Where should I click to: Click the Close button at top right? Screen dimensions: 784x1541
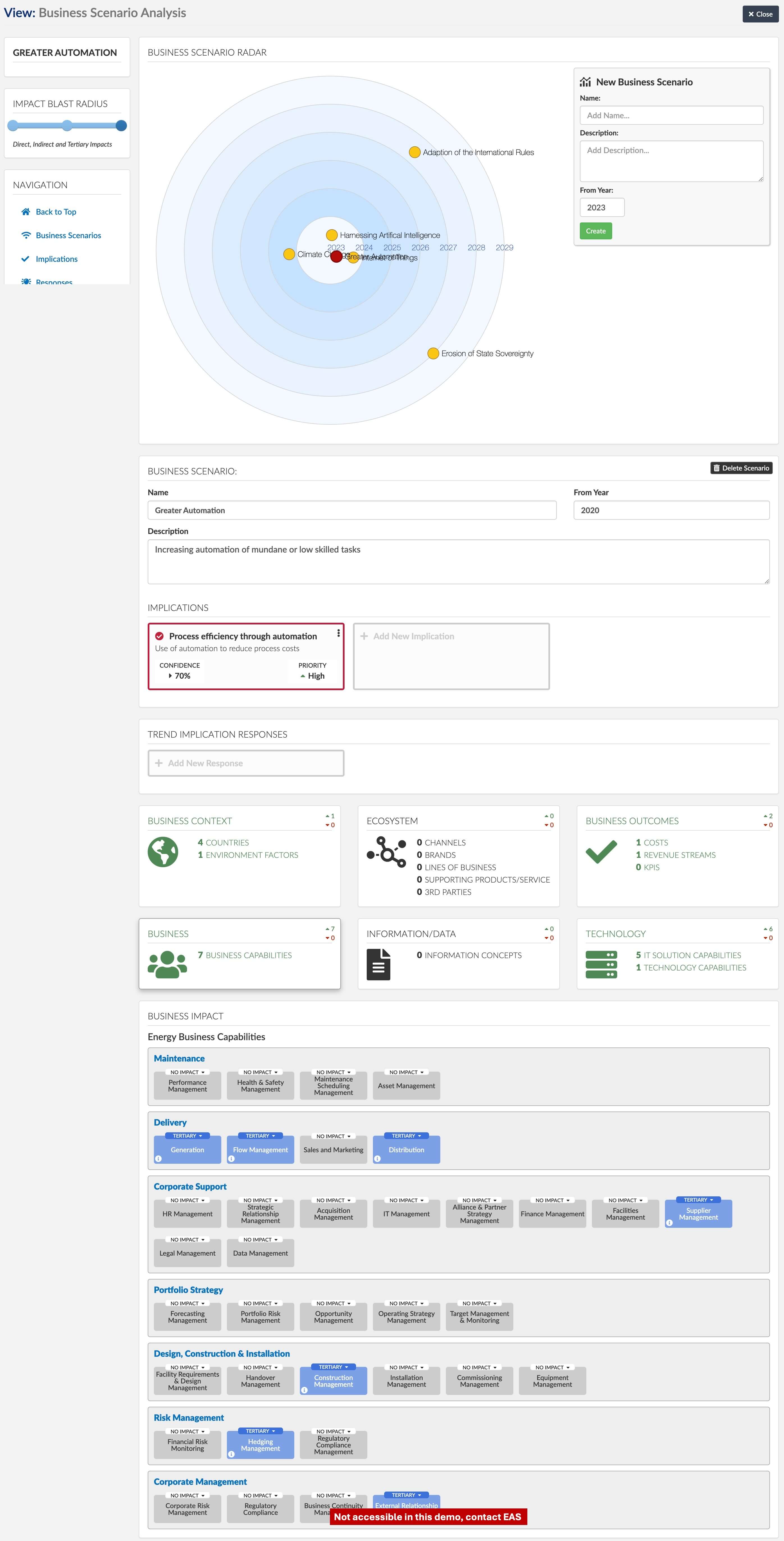pos(760,14)
